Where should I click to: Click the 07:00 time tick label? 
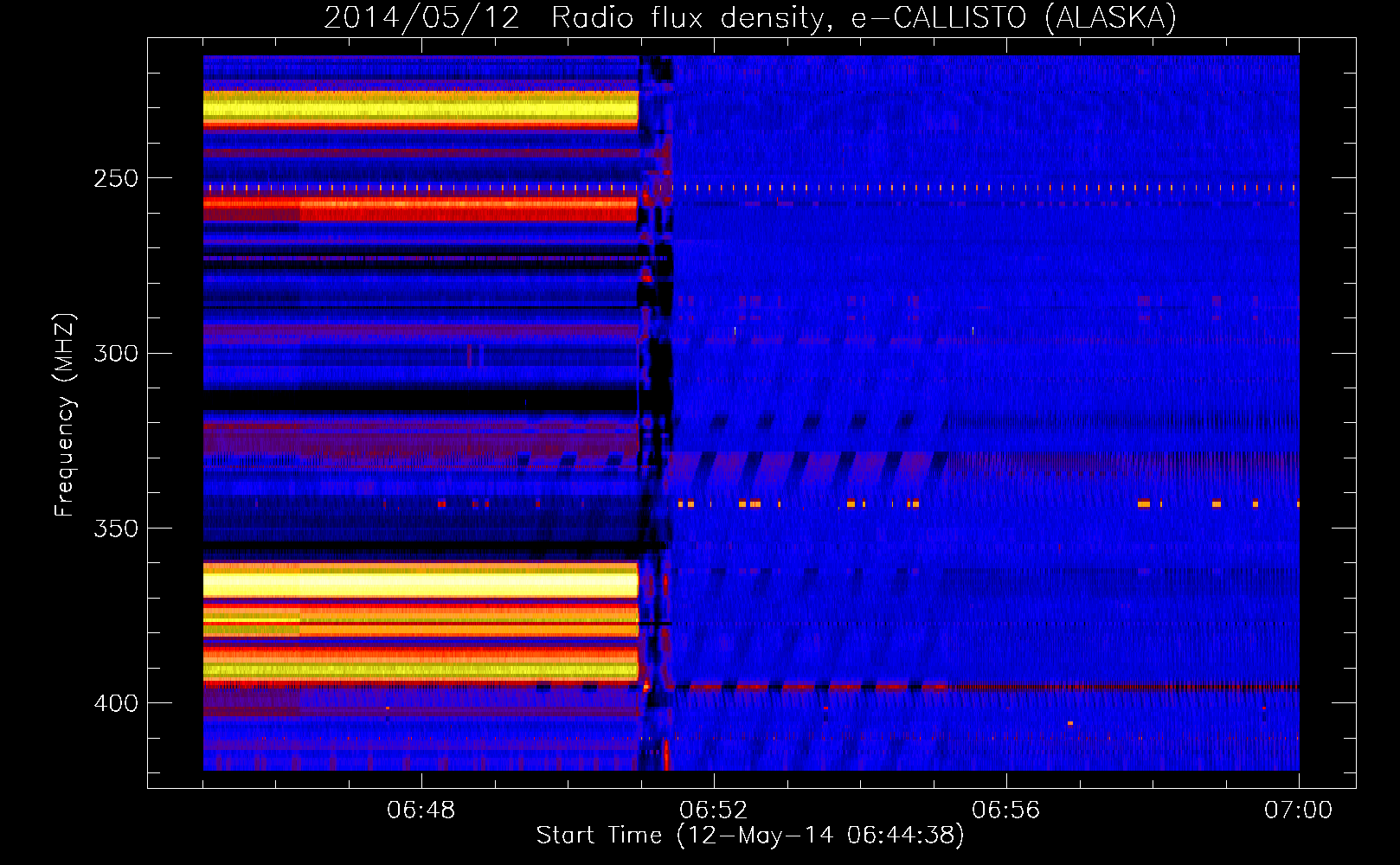pyautogui.click(x=1299, y=810)
